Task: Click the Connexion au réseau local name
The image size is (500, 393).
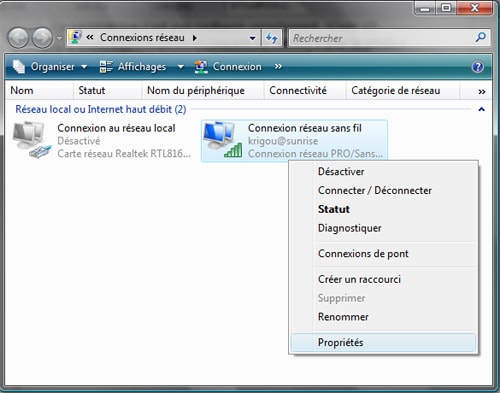Action: pyautogui.click(x=116, y=128)
